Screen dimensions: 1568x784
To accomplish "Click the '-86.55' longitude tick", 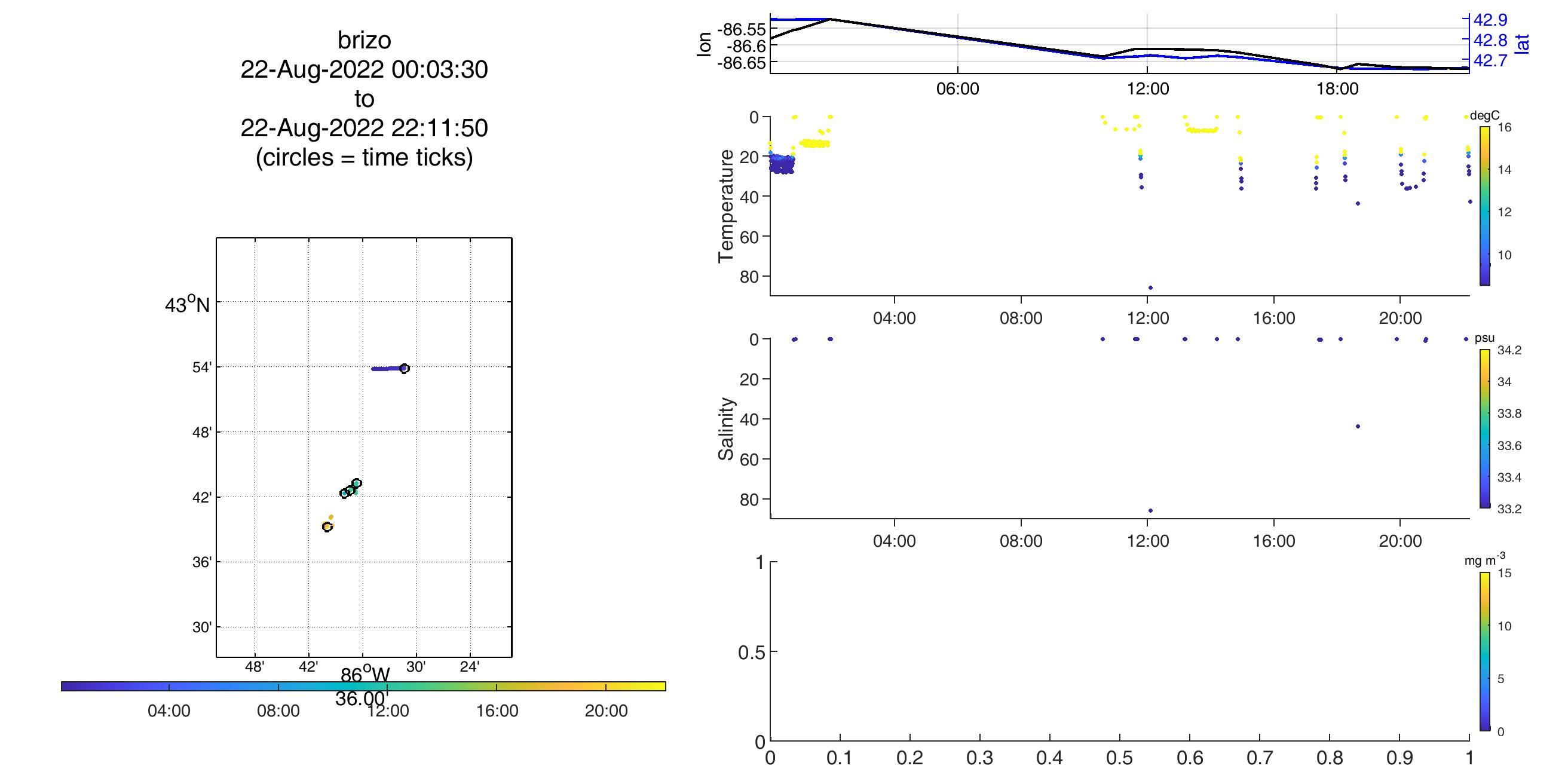I will [x=743, y=29].
